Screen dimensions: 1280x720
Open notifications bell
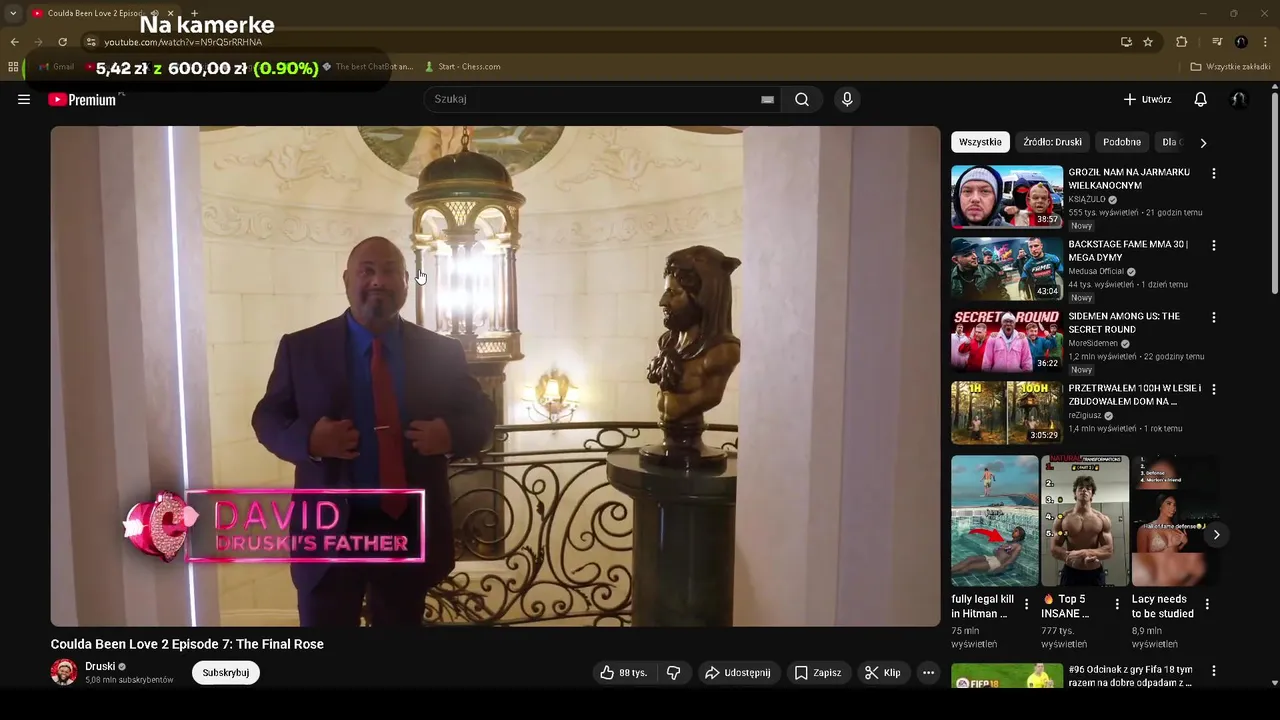coord(1201,99)
